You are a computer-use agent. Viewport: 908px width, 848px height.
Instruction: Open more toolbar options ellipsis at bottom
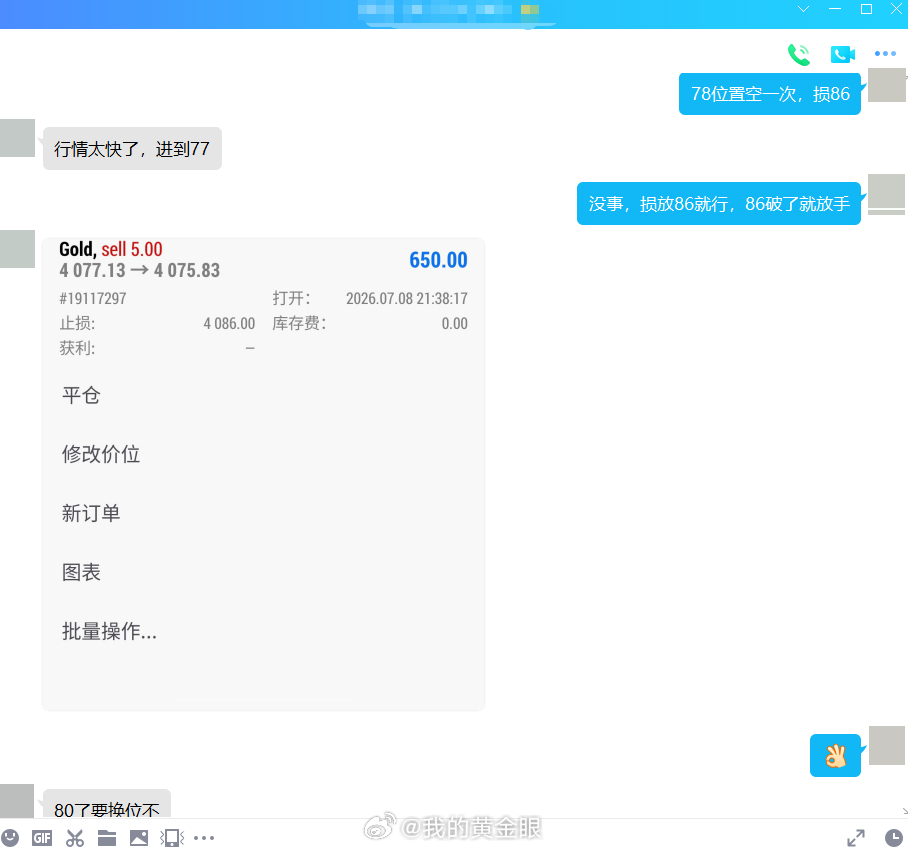click(204, 838)
